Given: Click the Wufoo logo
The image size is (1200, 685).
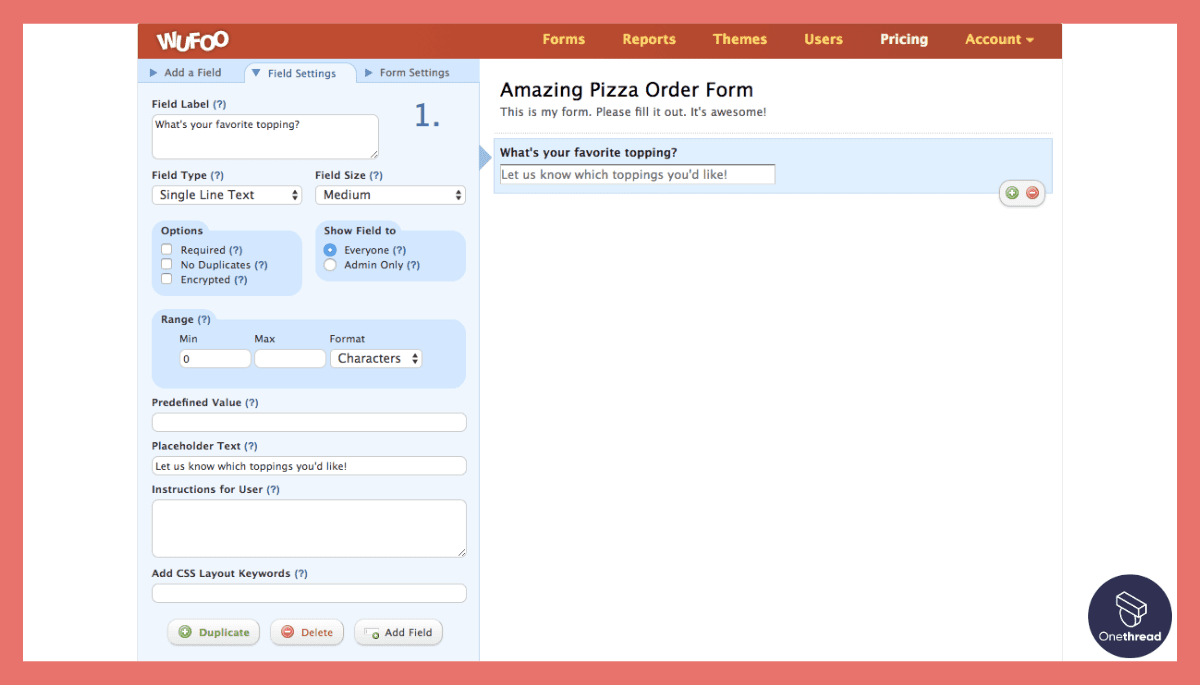Looking at the screenshot, I should [193, 40].
